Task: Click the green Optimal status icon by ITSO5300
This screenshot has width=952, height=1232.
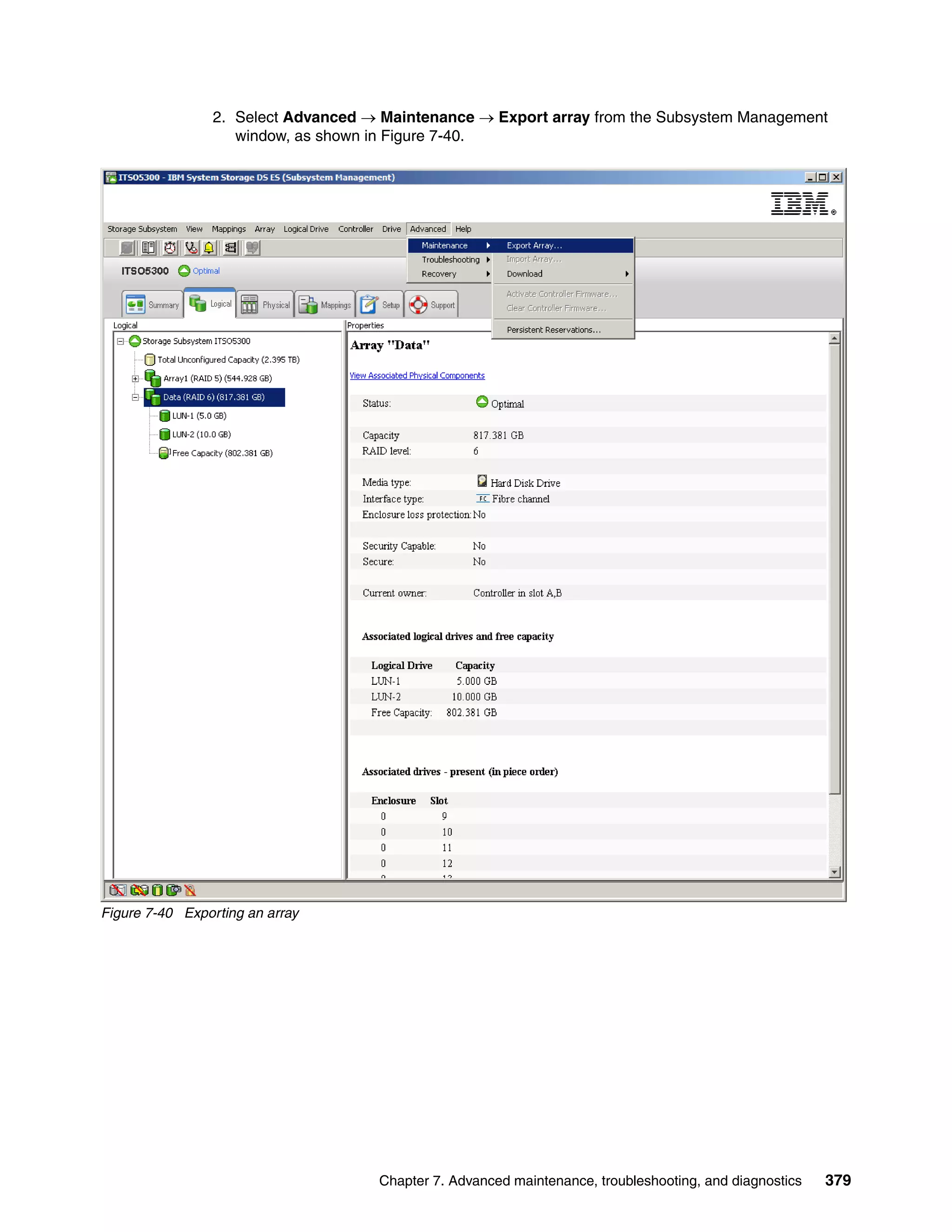Action: (x=184, y=271)
